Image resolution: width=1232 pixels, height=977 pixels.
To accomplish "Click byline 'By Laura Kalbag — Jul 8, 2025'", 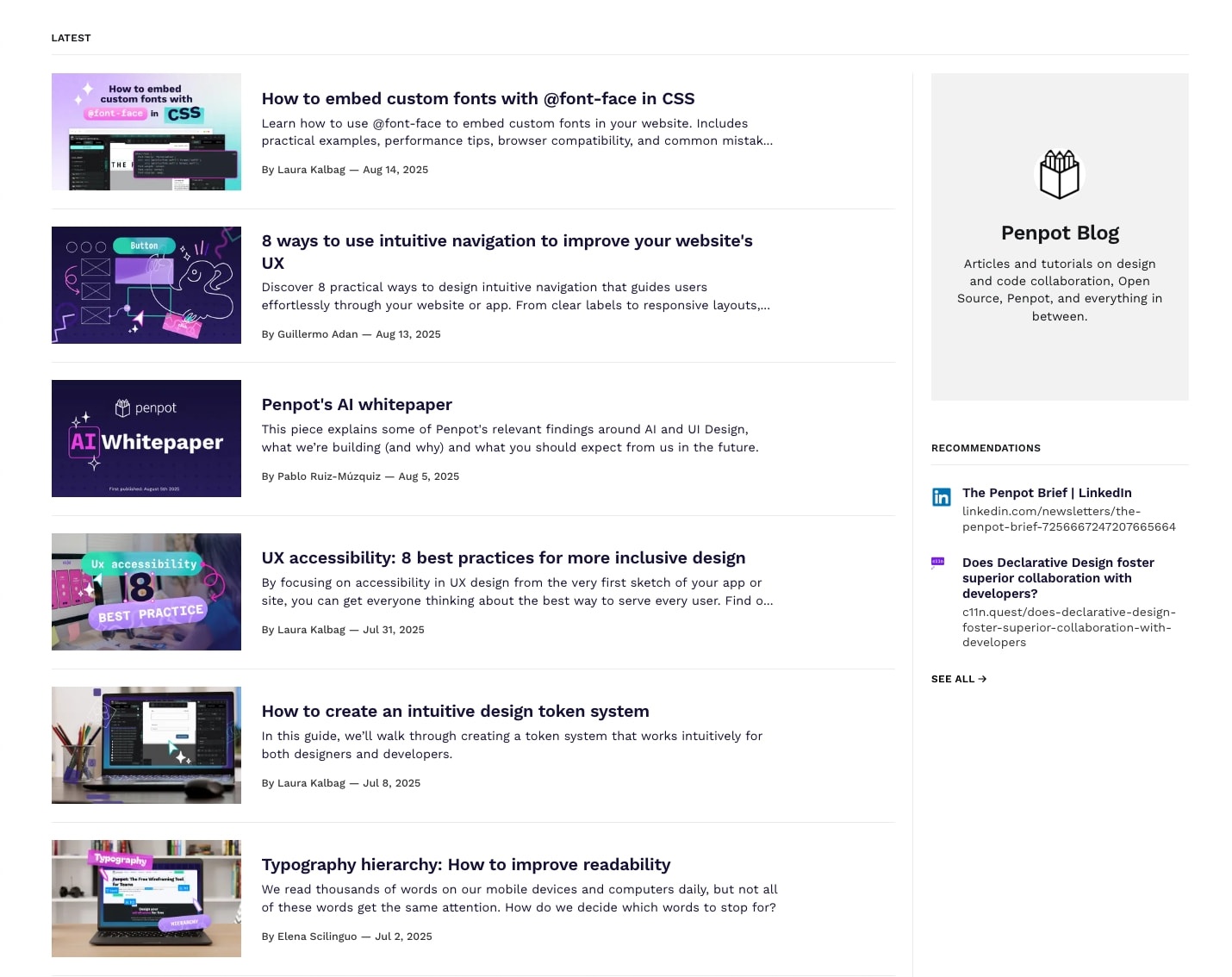I will [x=341, y=783].
